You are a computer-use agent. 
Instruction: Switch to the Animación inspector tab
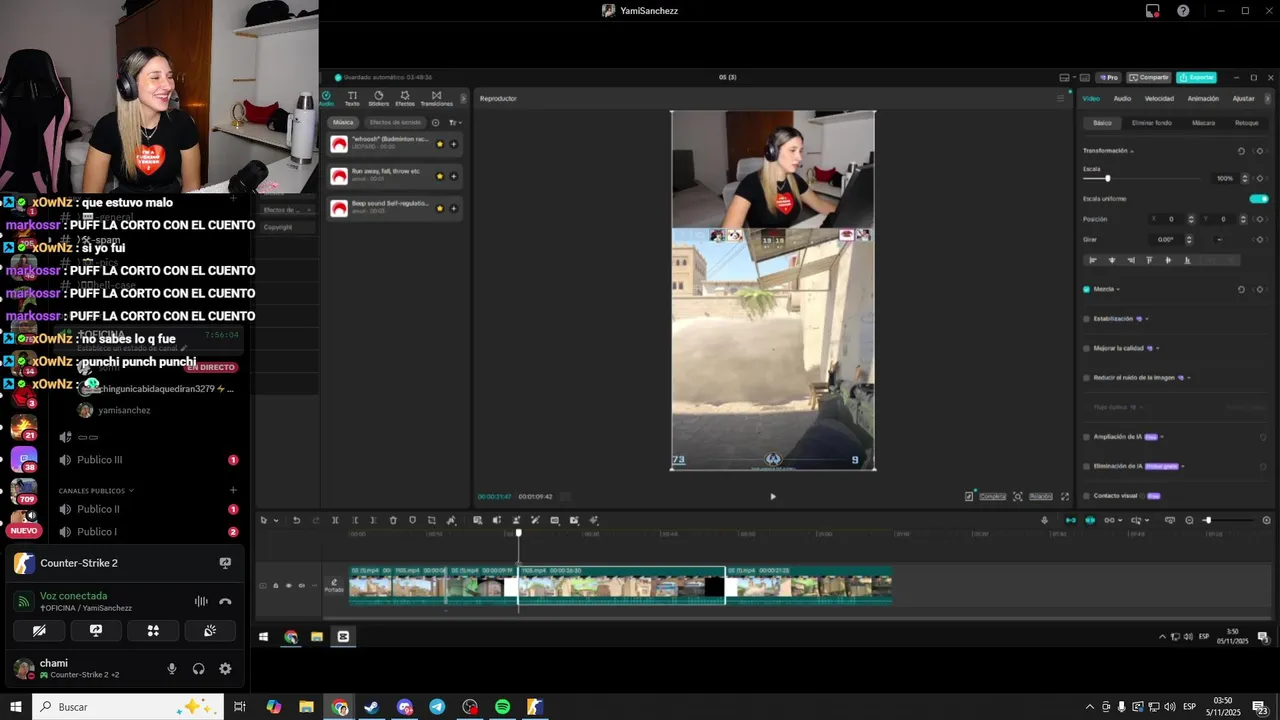pos(1203,98)
